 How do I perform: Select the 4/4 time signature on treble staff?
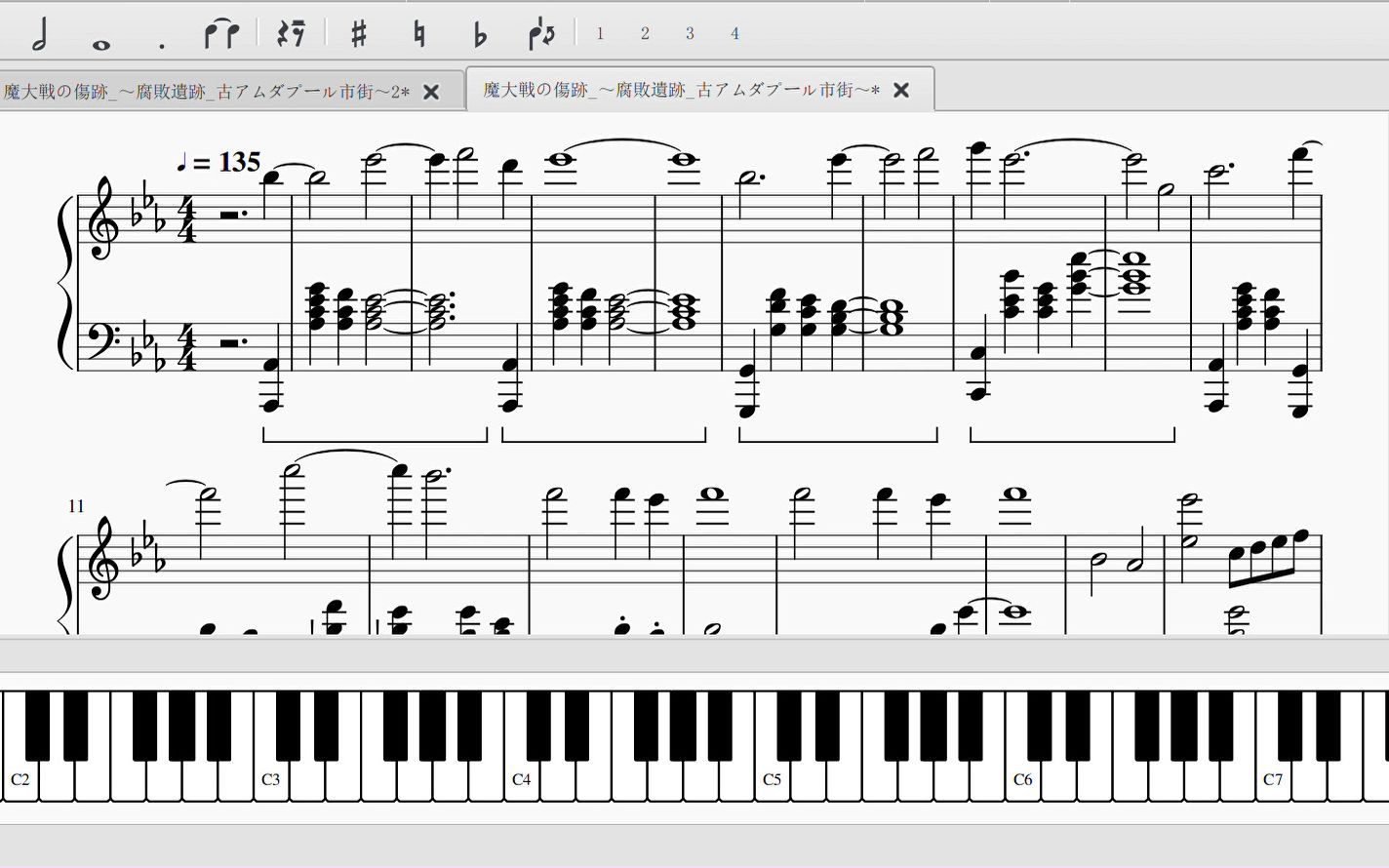tap(186, 218)
